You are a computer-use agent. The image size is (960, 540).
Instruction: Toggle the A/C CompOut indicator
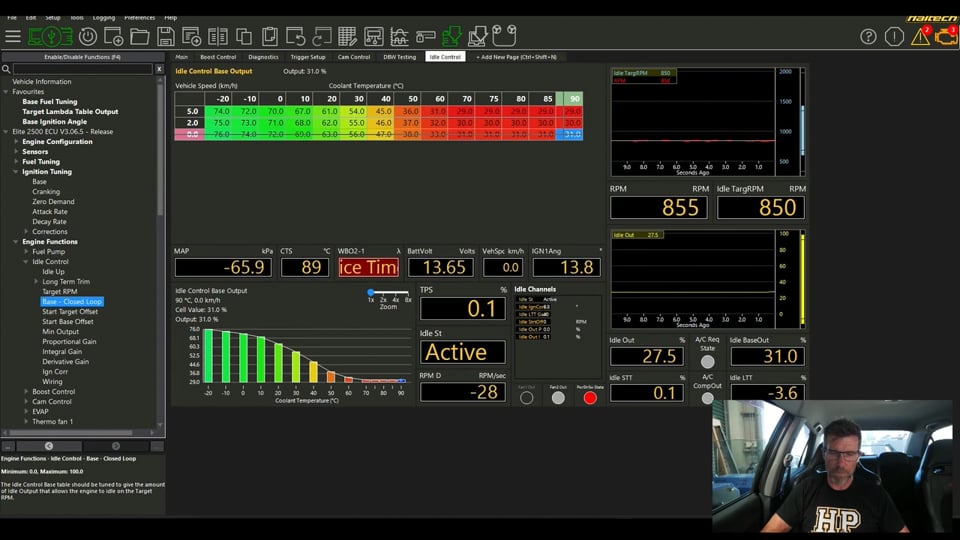707,399
